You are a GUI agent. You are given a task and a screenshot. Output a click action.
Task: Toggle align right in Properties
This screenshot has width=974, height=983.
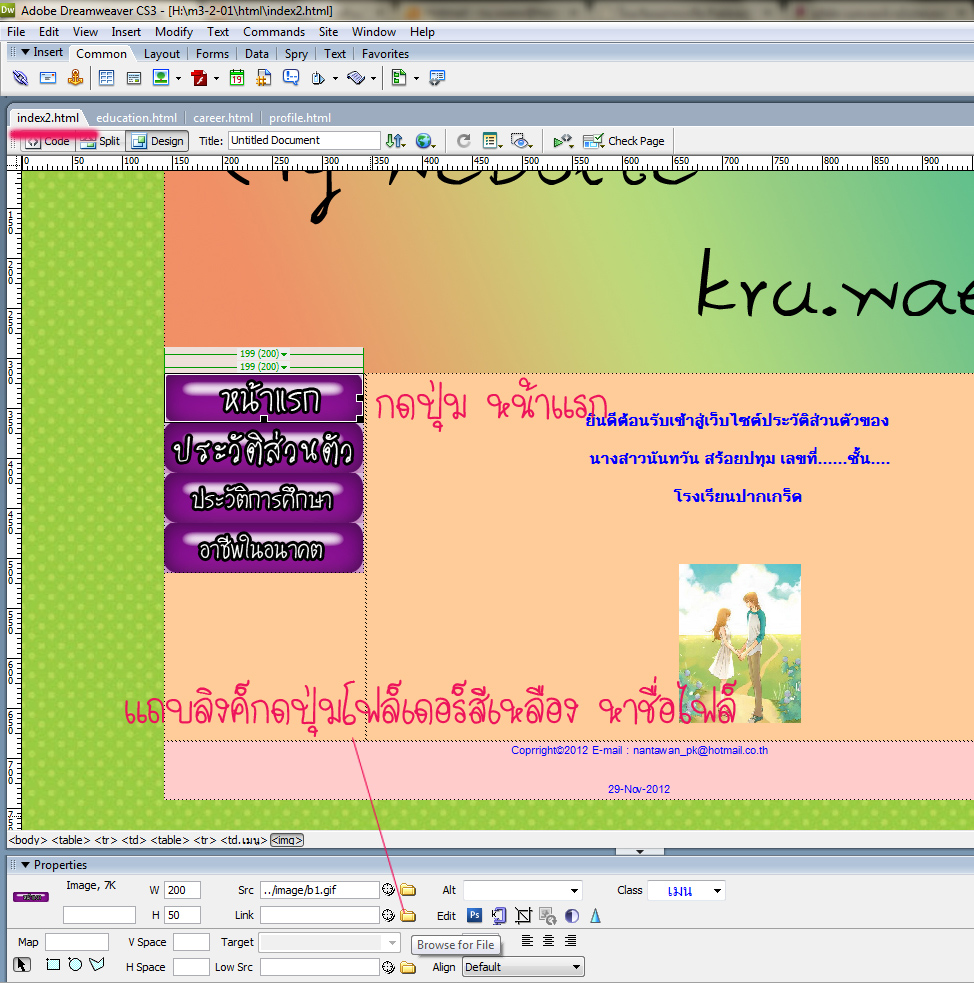pos(570,941)
